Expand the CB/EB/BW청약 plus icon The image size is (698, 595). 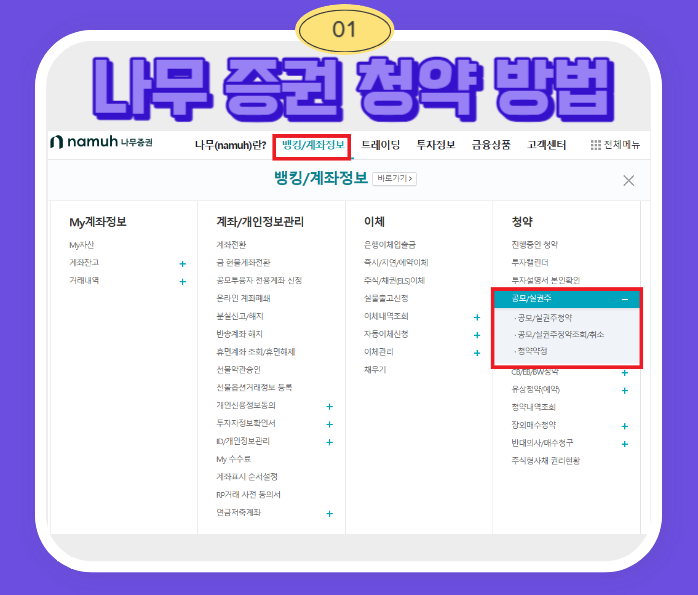coord(625,373)
